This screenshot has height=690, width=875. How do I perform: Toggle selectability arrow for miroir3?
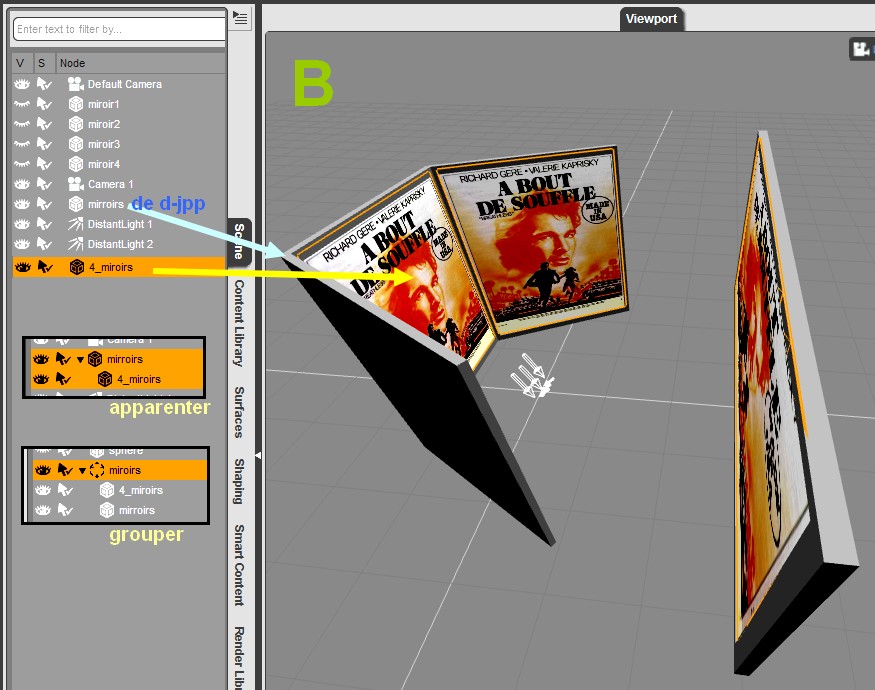point(44,144)
